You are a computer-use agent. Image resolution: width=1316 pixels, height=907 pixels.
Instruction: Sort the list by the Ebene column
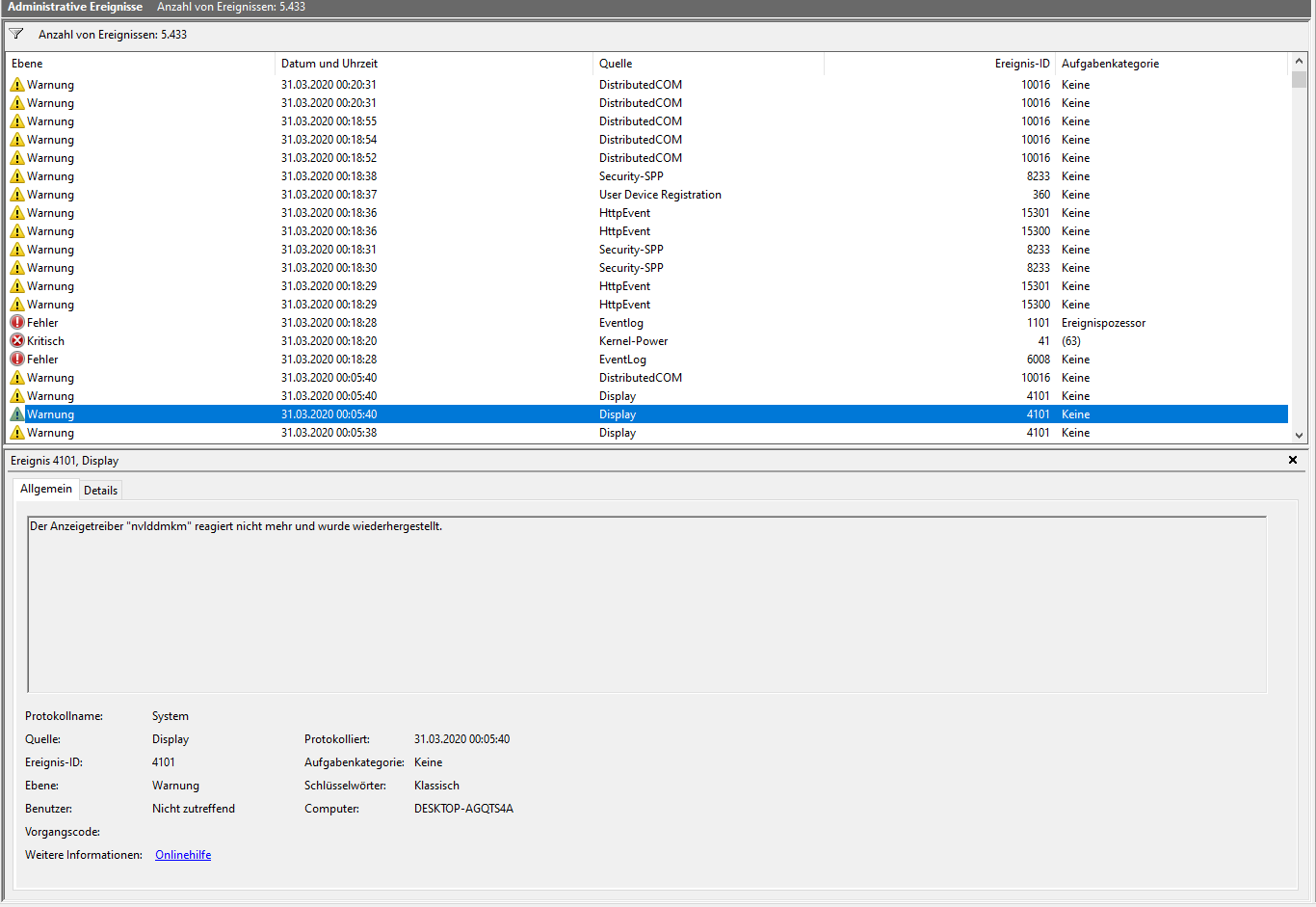[x=141, y=64]
